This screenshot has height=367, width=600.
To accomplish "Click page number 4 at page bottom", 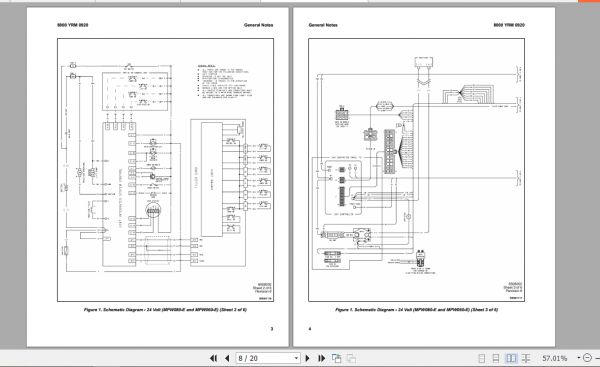I will click(x=310, y=329).
